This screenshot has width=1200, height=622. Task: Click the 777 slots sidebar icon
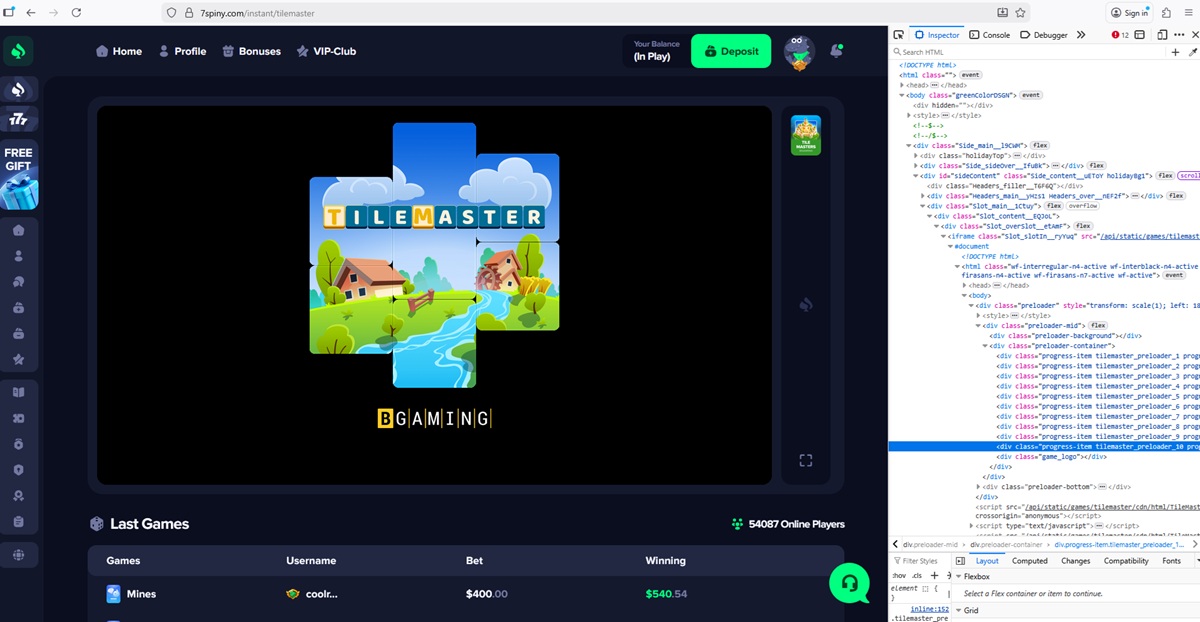[x=18, y=120]
